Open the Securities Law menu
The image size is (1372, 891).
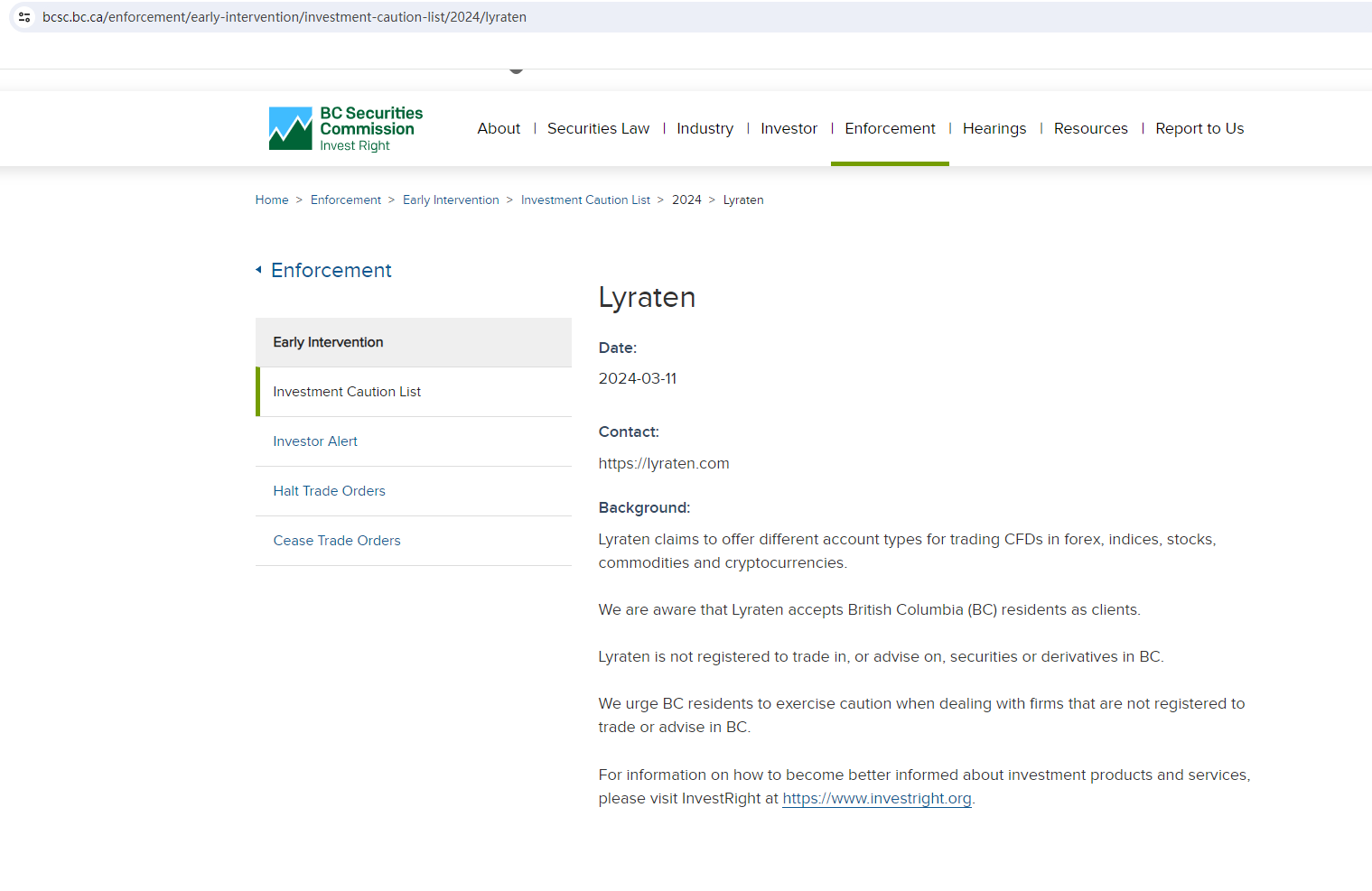click(x=598, y=128)
